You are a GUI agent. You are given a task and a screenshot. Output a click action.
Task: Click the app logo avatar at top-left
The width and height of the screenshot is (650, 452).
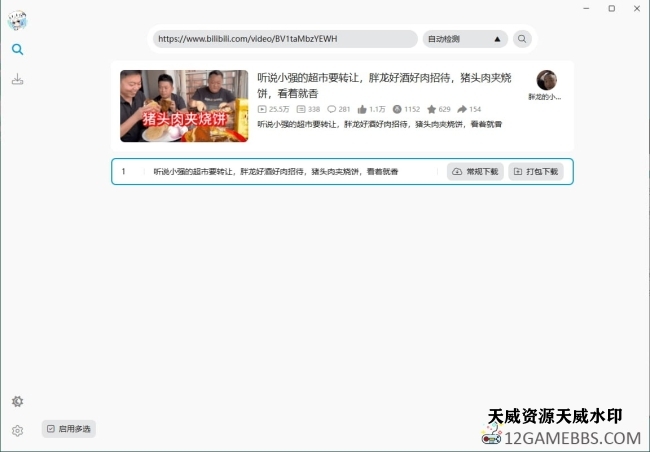[17, 19]
